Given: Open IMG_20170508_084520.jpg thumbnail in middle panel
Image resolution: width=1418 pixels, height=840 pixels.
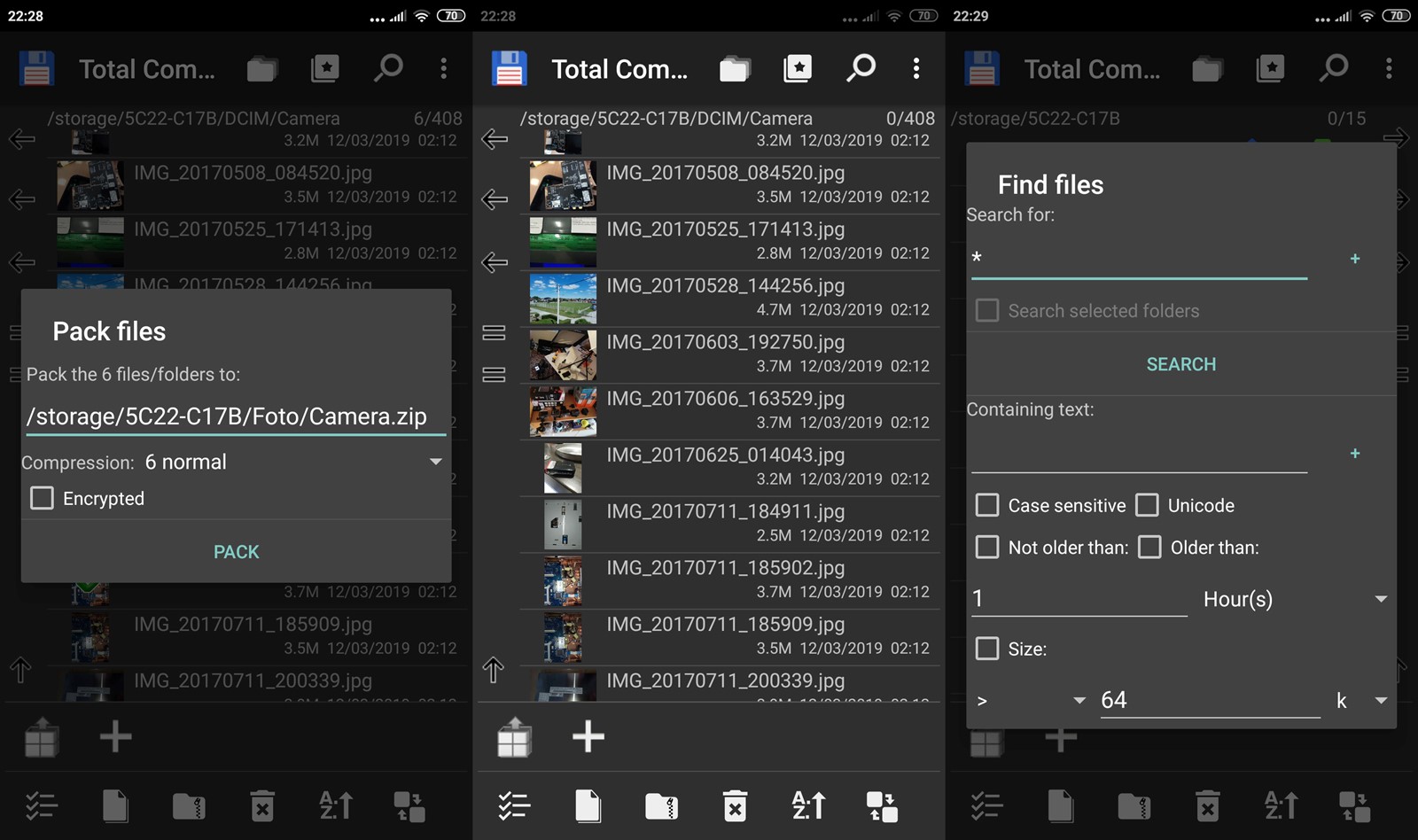Looking at the screenshot, I should coord(563,185).
